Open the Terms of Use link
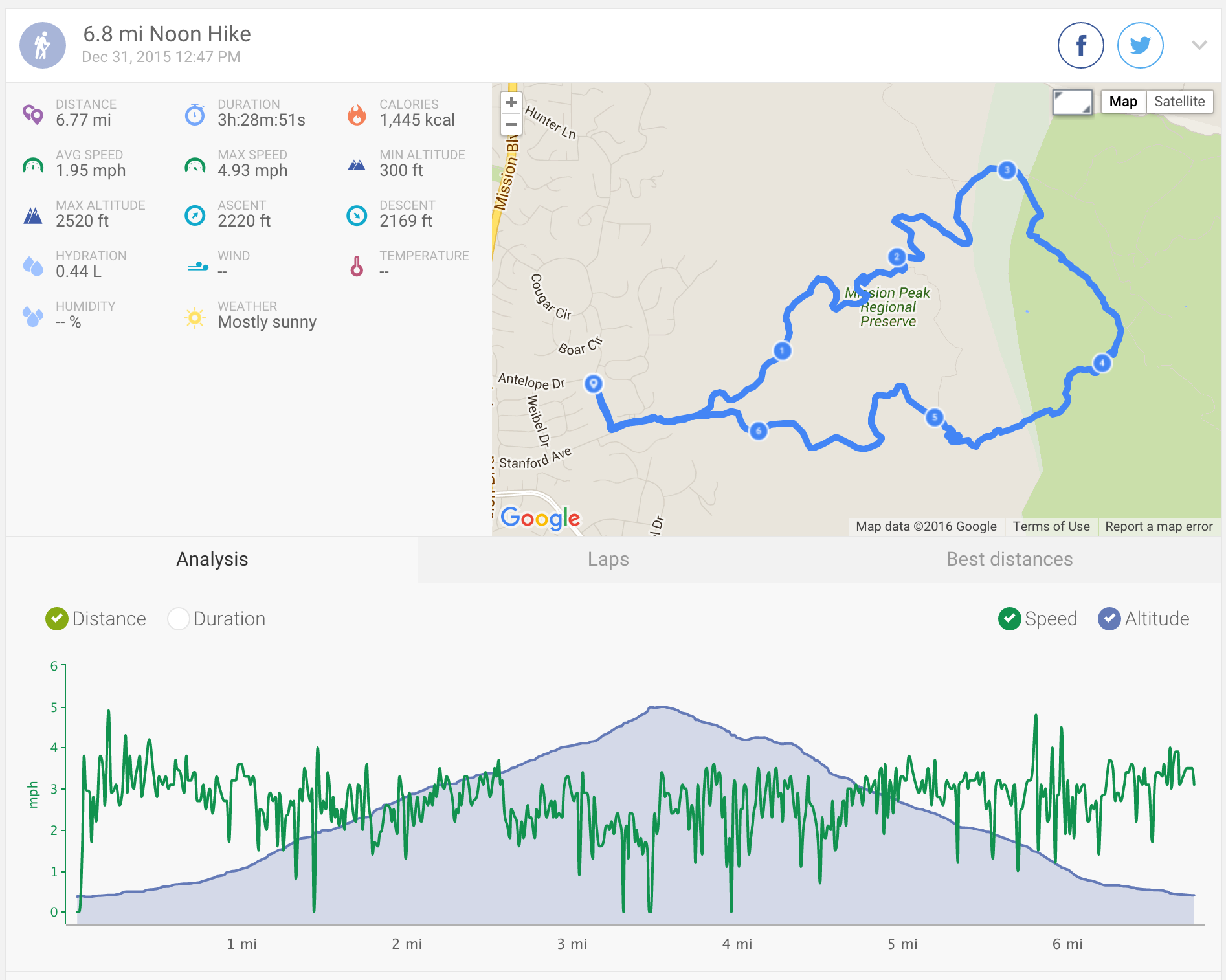This screenshot has height=980, width=1226. tap(1051, 526)
